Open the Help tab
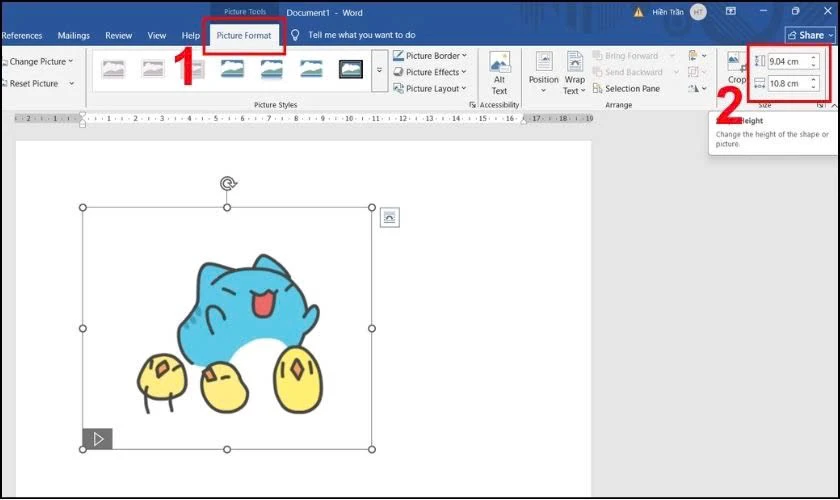The height and width of the screenshot is (500, 840). pyautogui.click(x=190, y=35)
